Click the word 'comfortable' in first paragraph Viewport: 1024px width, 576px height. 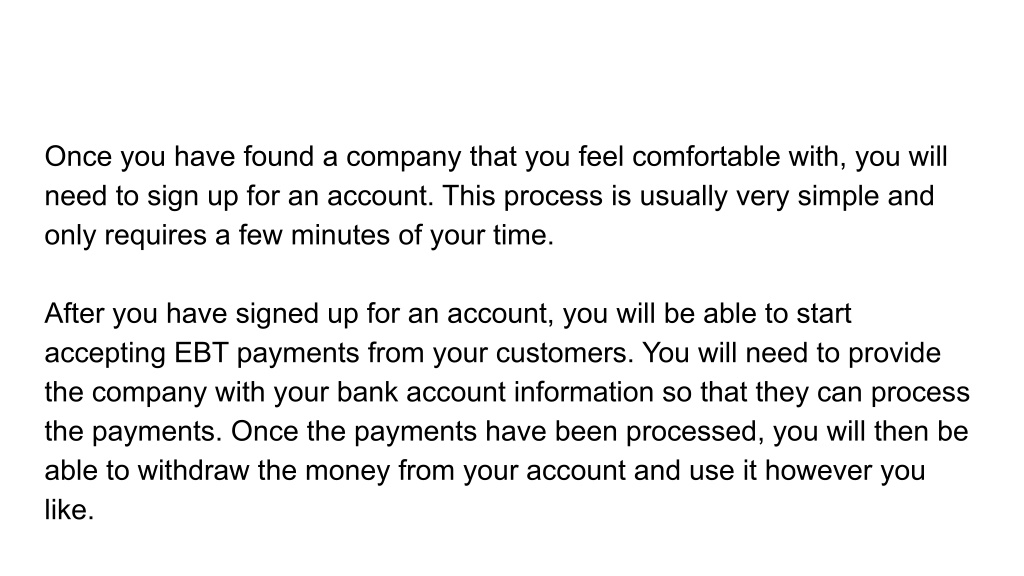(706, 157)
